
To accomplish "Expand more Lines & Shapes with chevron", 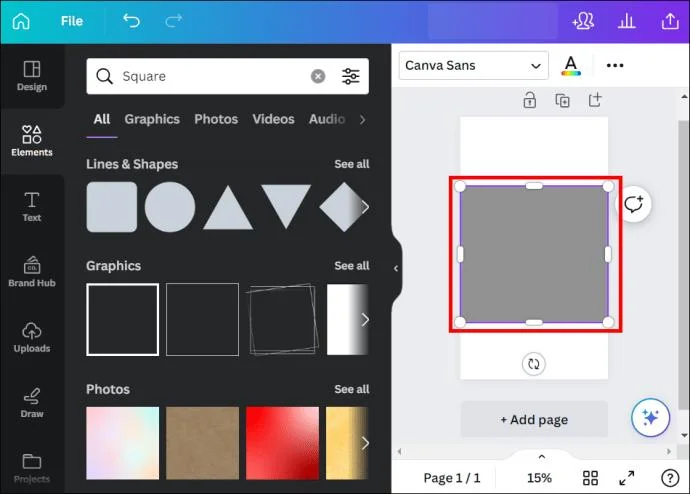I will (365, 207).
